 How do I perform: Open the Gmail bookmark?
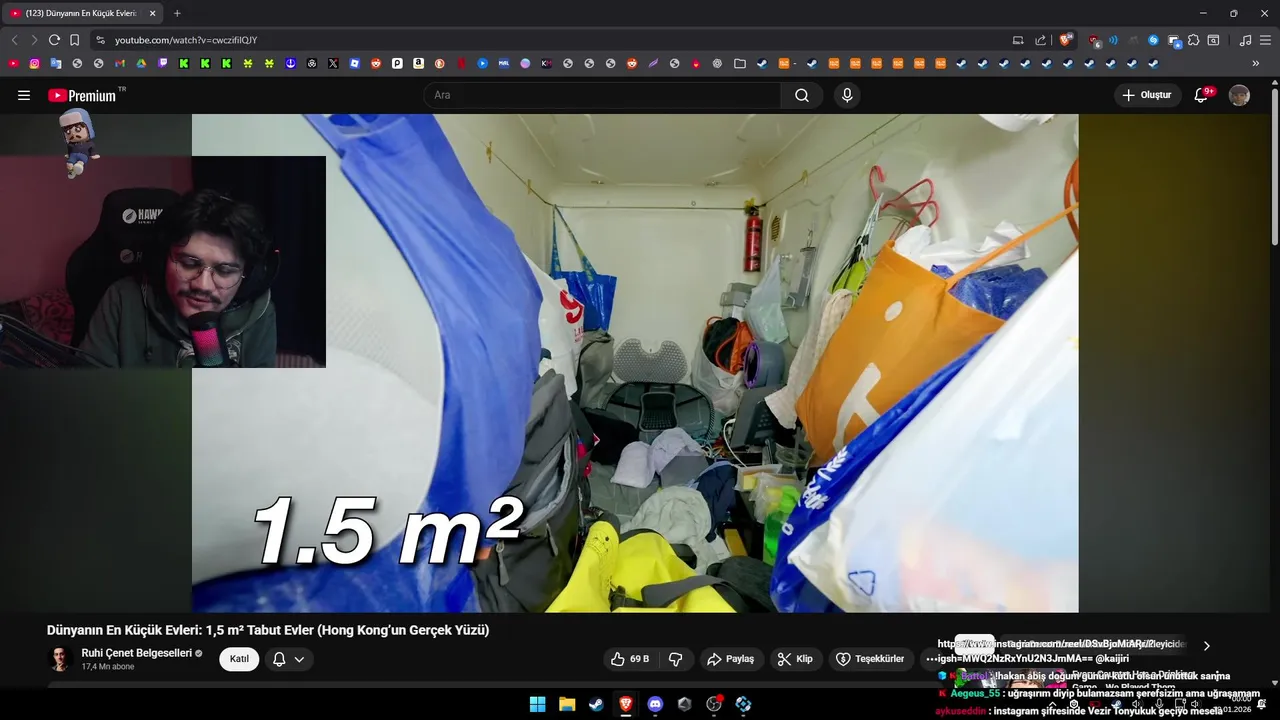120,63
